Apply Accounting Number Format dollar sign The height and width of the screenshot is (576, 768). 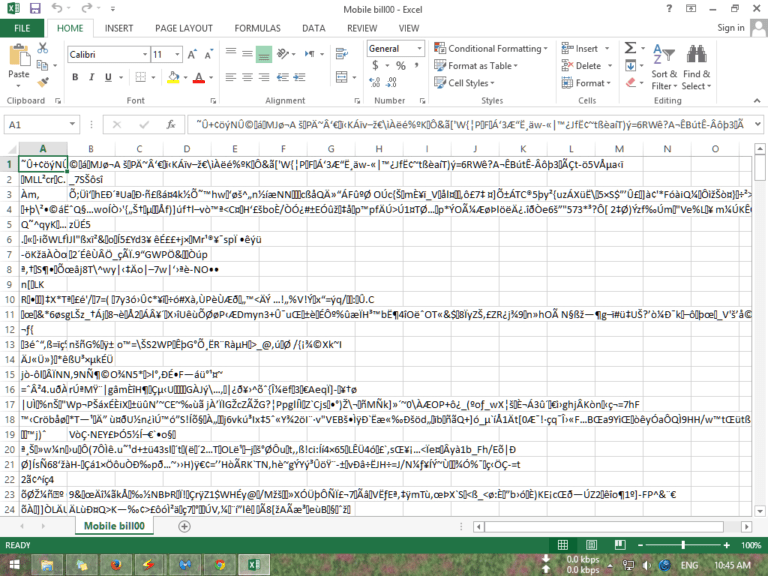click(375, 65)
